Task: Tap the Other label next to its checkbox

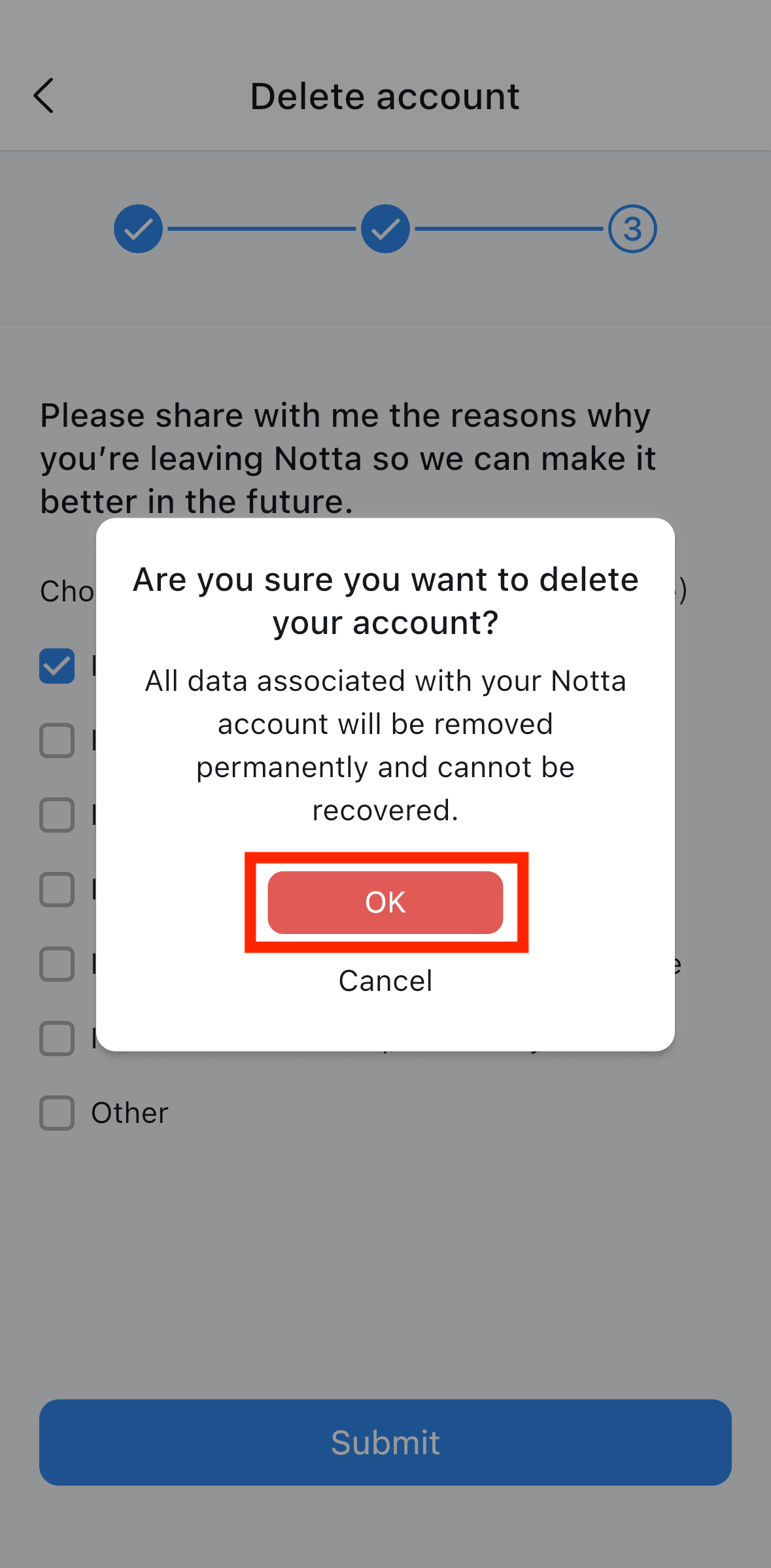Action: [x=129, y=1113]
